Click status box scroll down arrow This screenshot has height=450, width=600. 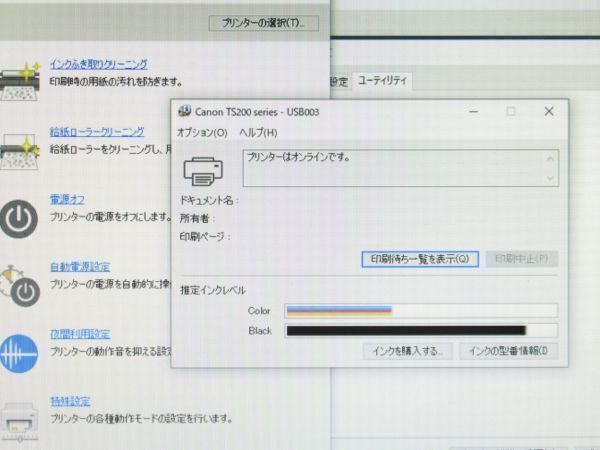click(550, 178)
